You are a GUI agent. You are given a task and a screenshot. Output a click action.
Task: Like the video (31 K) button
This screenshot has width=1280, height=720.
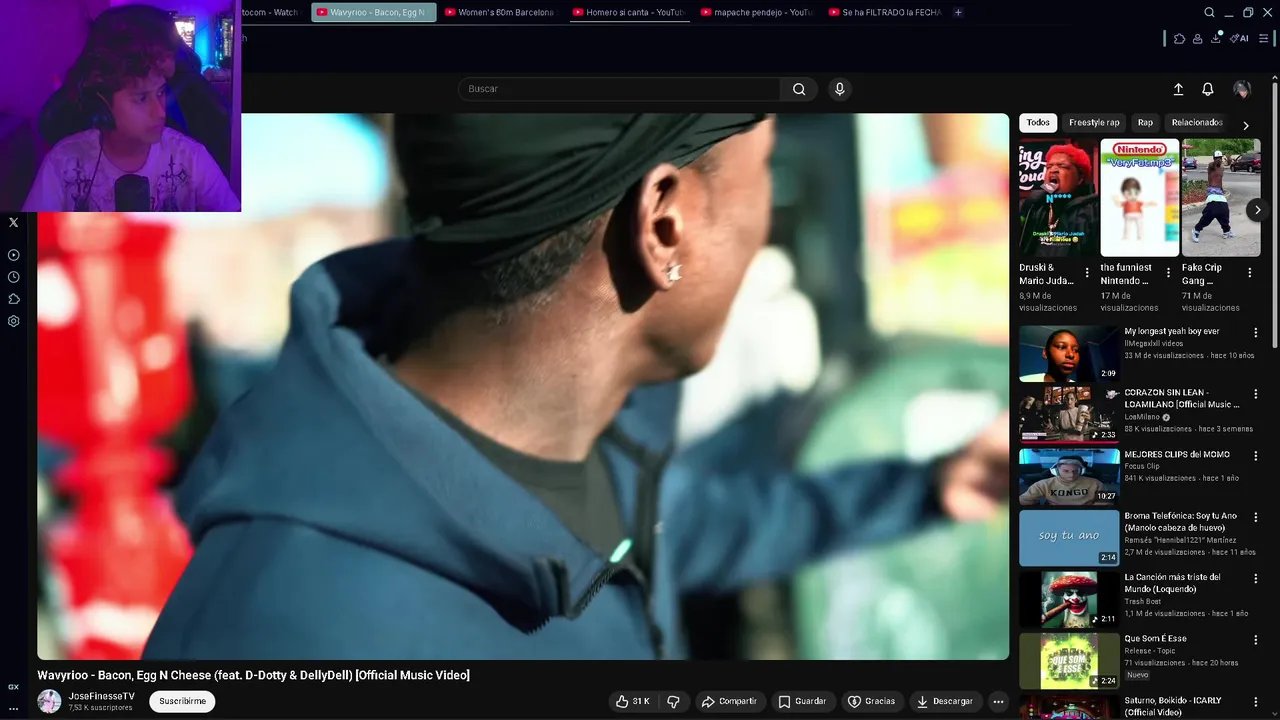(632, 701)
